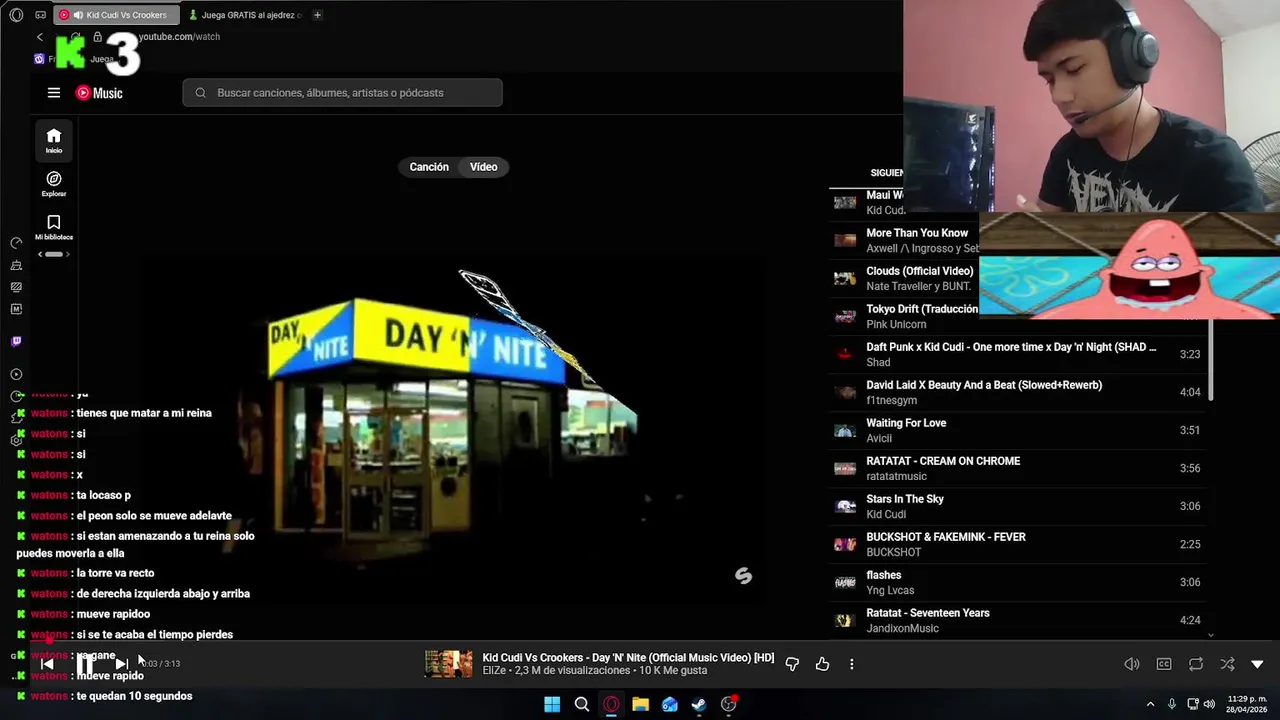This screenshot has width=1280, height=720.
Task: Go back with the browser back arrow
Action: (x=40, y=37)
